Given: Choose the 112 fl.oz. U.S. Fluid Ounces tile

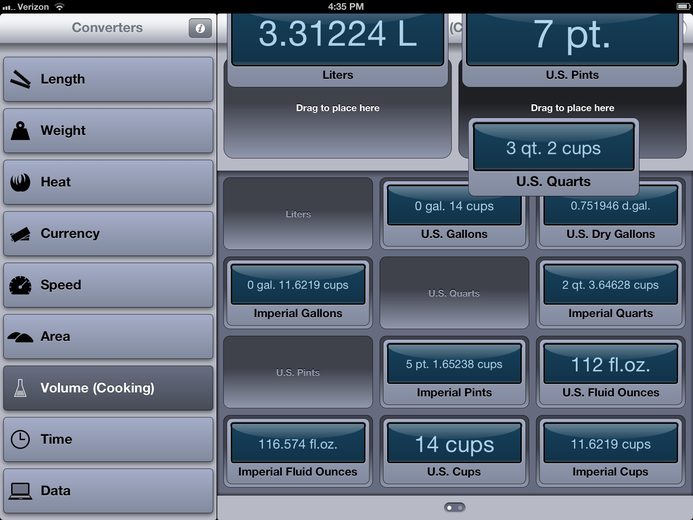Looking at the screenshot, I should 611,372.
